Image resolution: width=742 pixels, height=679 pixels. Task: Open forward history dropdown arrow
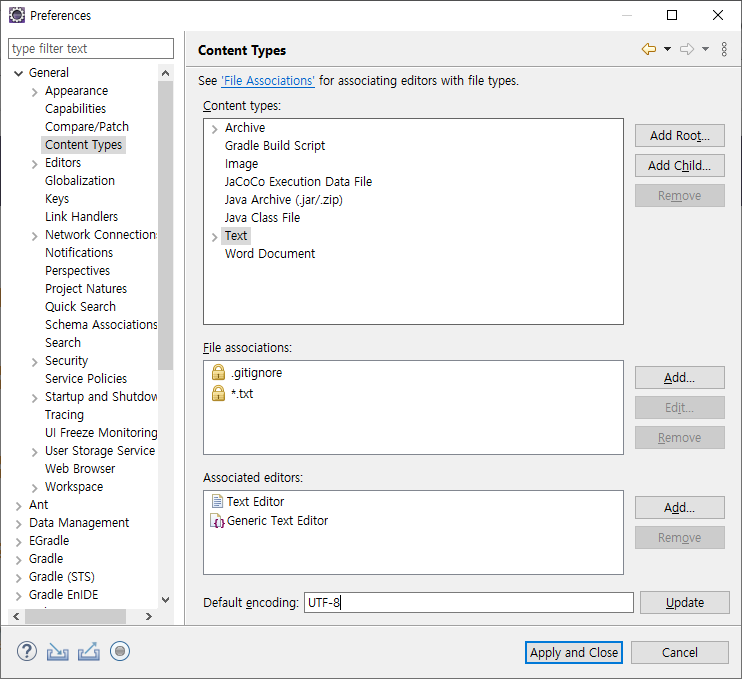click(x=705, y=49)
